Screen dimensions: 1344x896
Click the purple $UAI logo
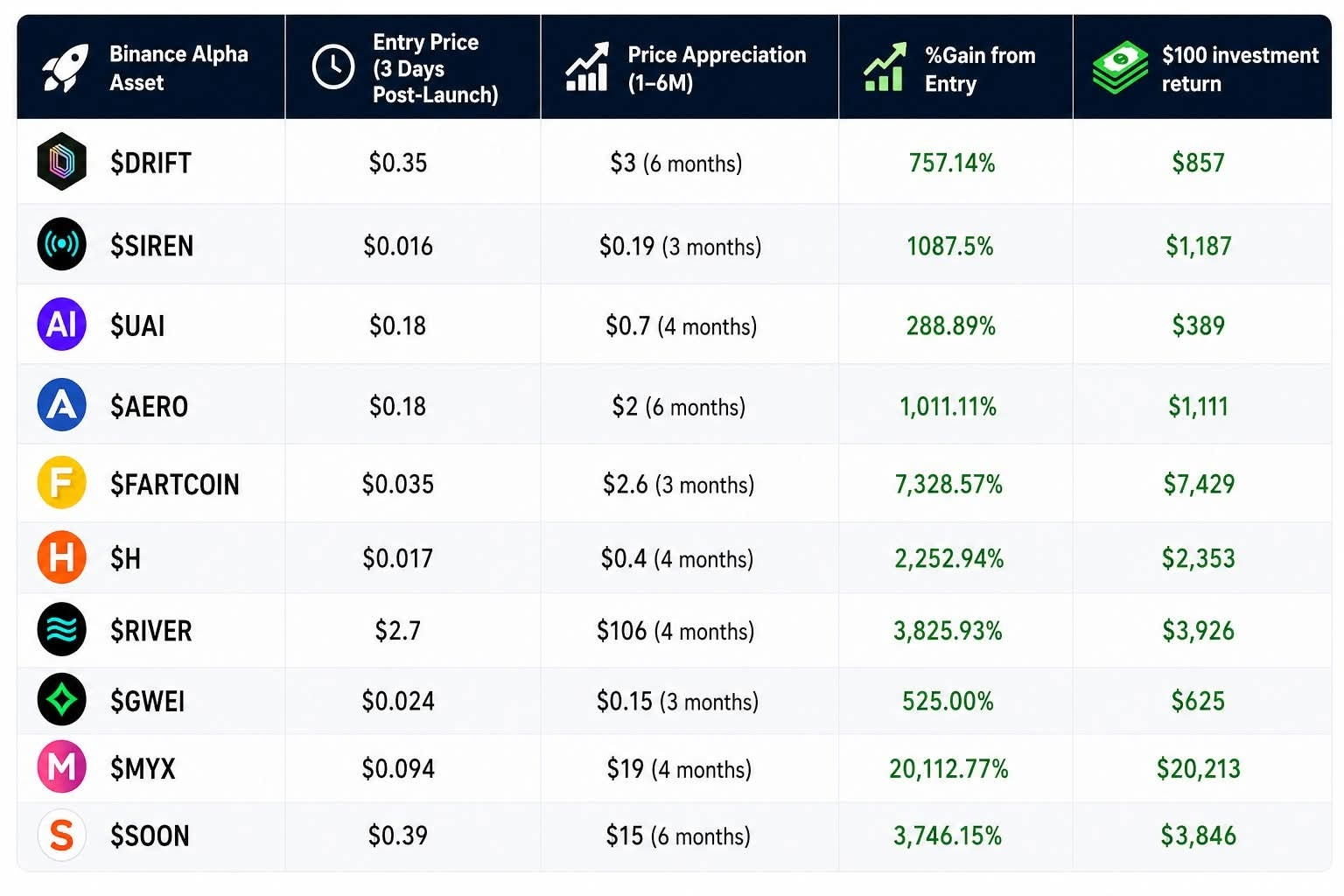pos(61,325)
